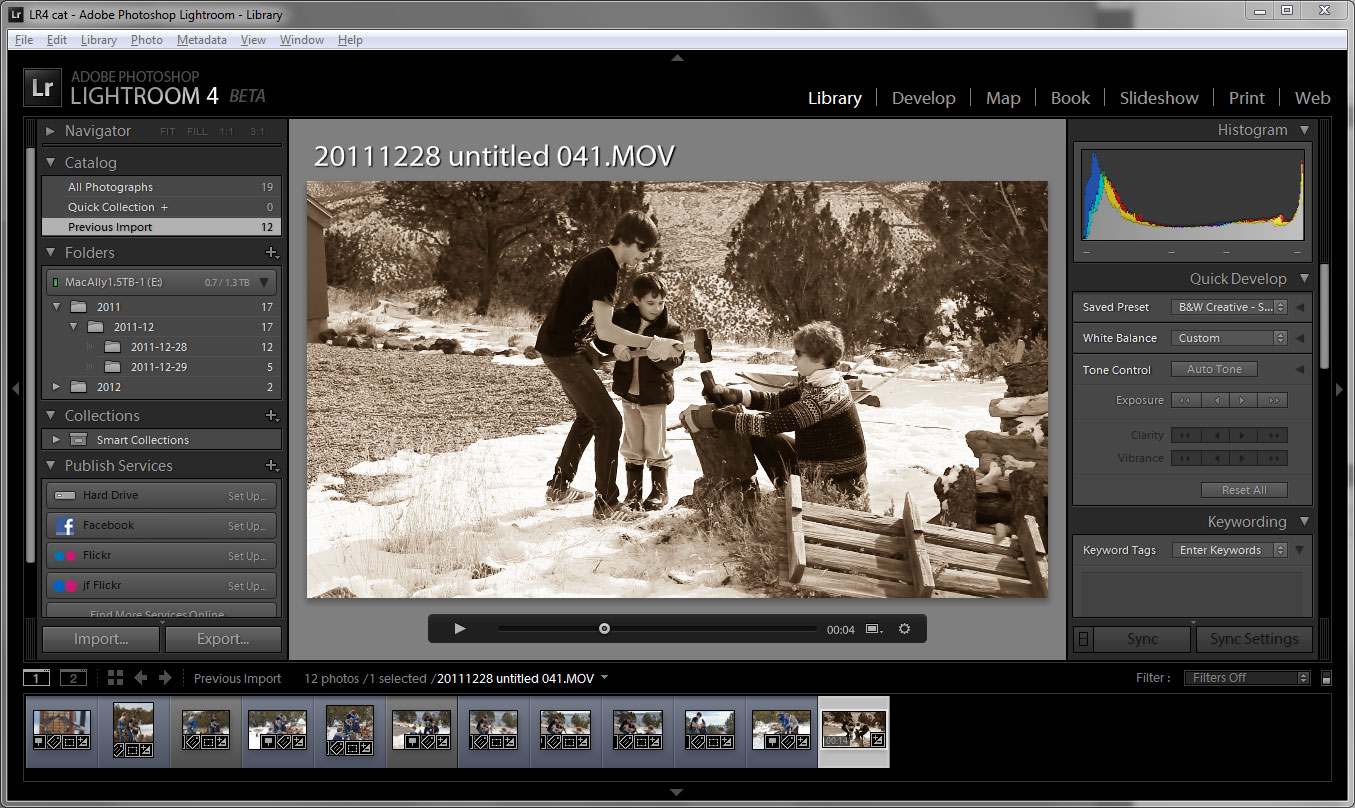Open the Filters Off dropdown
This screenshot has height=808, width=1355.
point(1247,678)
